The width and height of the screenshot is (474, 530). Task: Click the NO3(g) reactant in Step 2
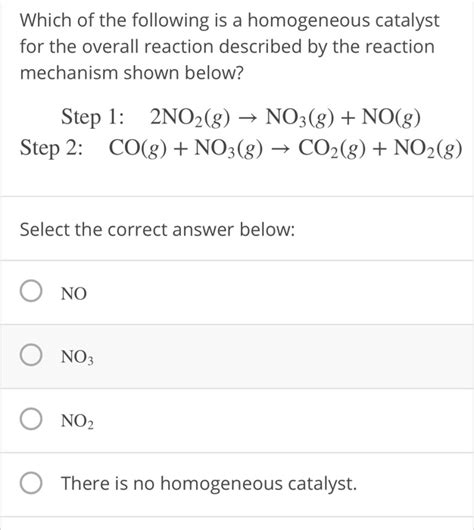tap(228, 149)
